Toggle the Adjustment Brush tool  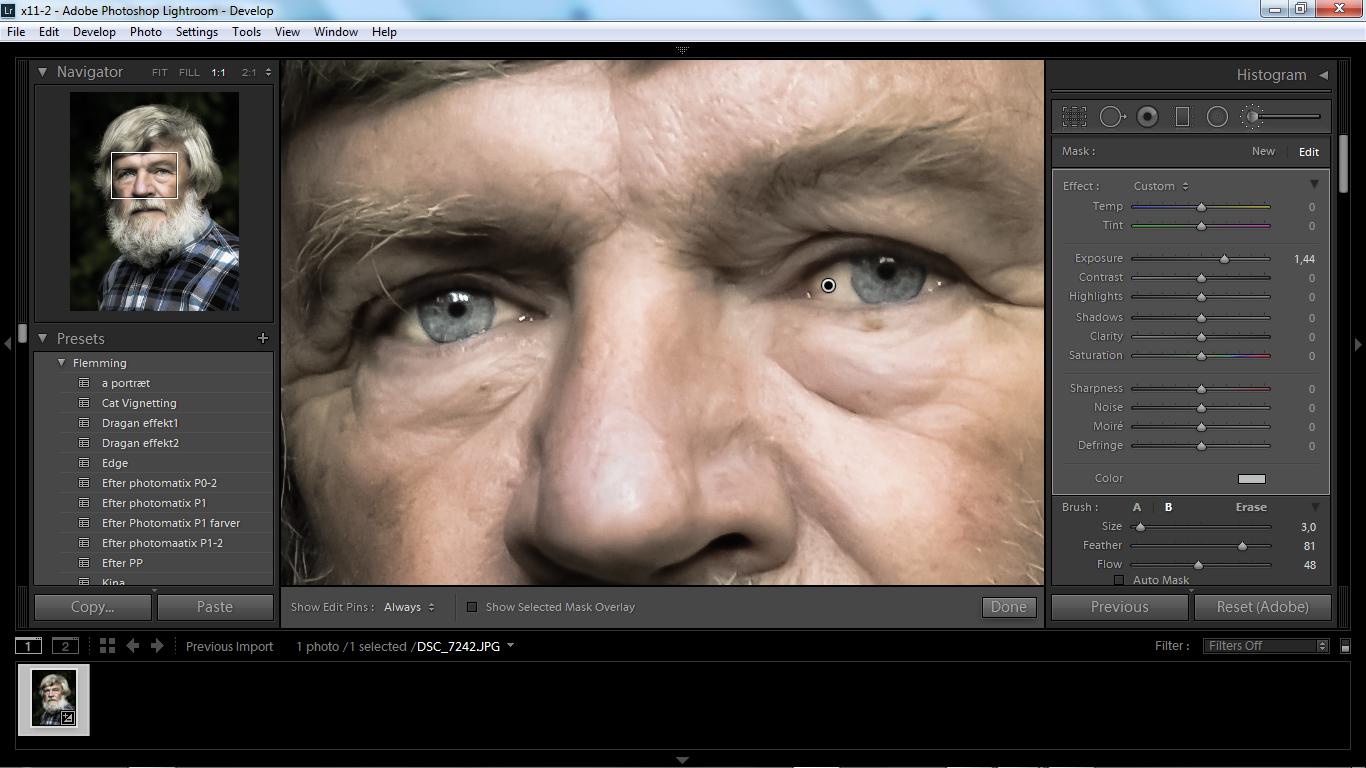1253,117
